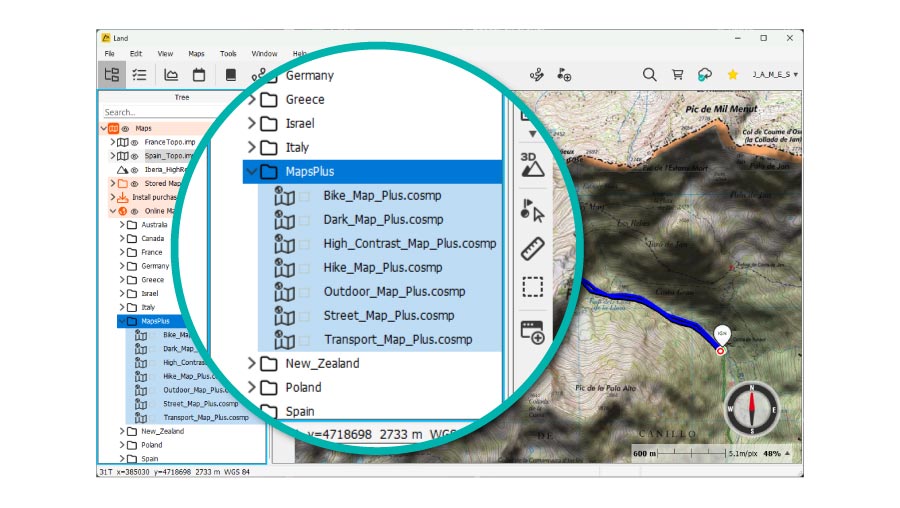The image size is (900, 508).
Task: Click the orange Stored Maps folder icon
Action: (122, 184)
